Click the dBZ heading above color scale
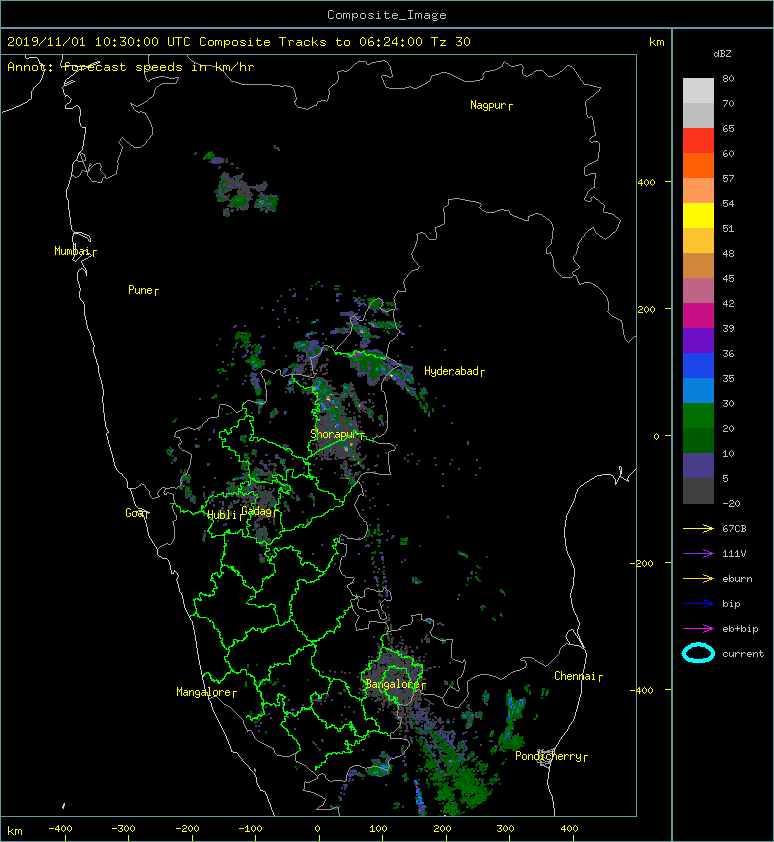 [x=722, y=54]
